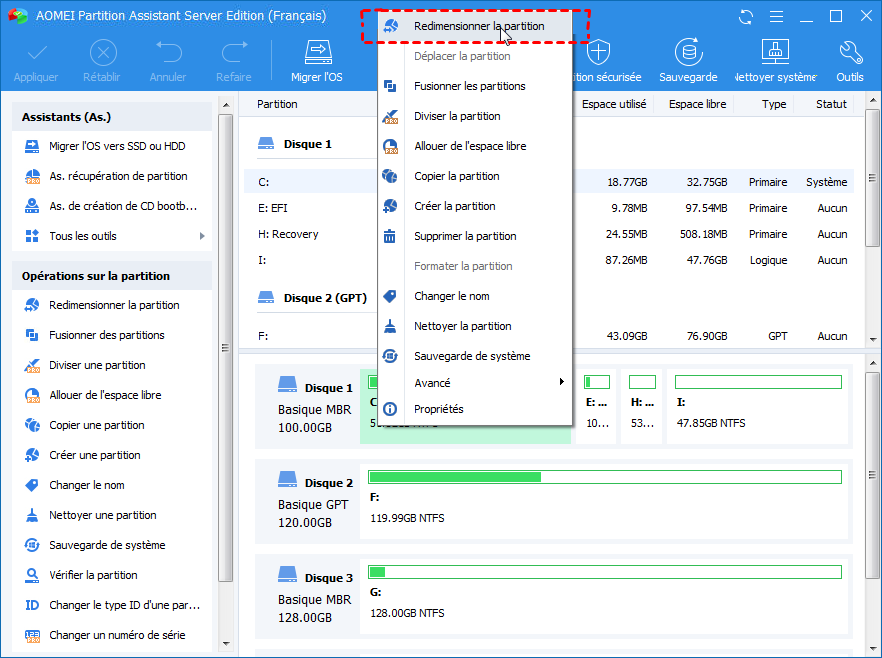Click the left sidebar vertical scrollbar

226,348
